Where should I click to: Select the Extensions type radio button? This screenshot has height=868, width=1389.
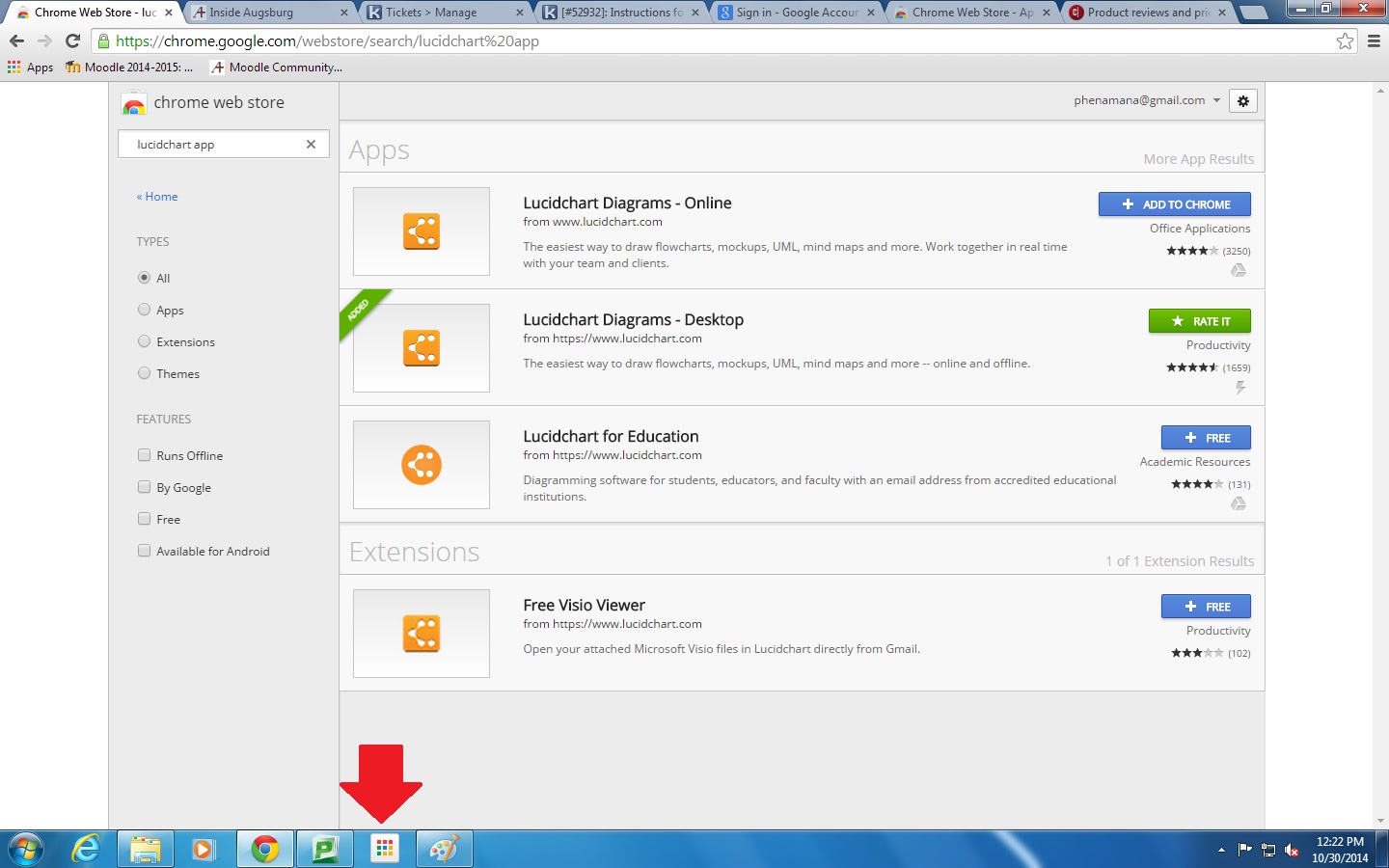(x=144, y=341)
